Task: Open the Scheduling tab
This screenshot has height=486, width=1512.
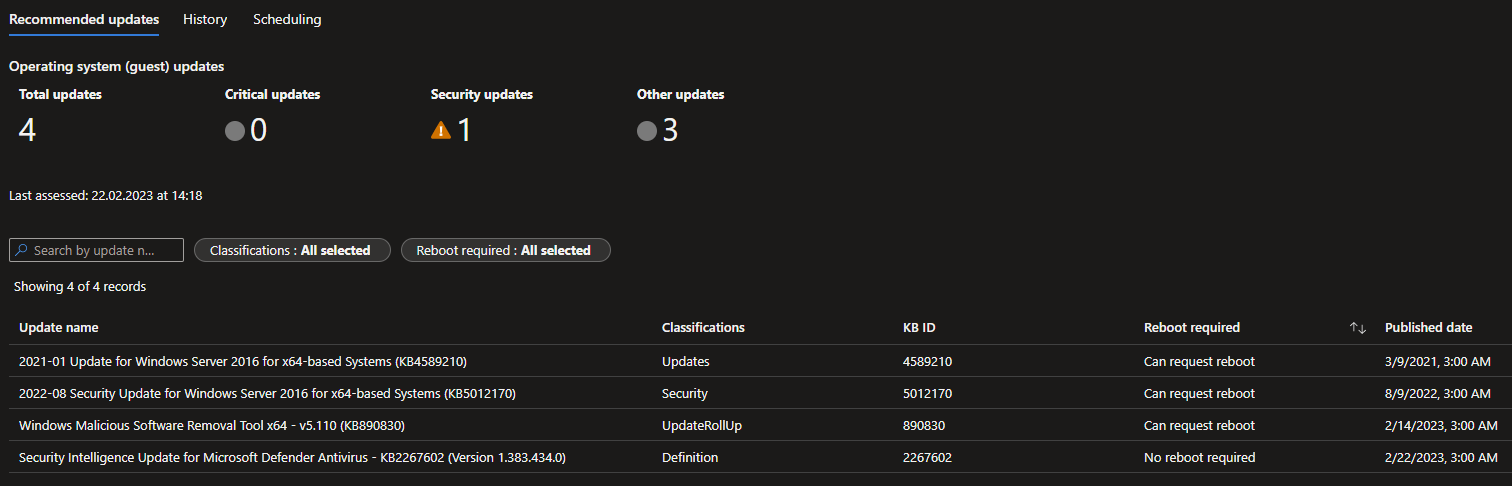Action: coord(287,19)
